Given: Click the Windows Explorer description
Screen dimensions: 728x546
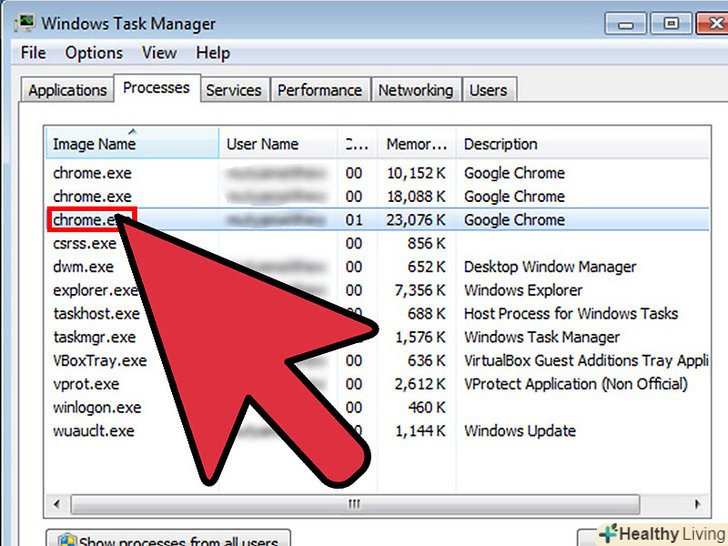Looking at the screenshot, I should pyautogui.click(x=523, y=290).
